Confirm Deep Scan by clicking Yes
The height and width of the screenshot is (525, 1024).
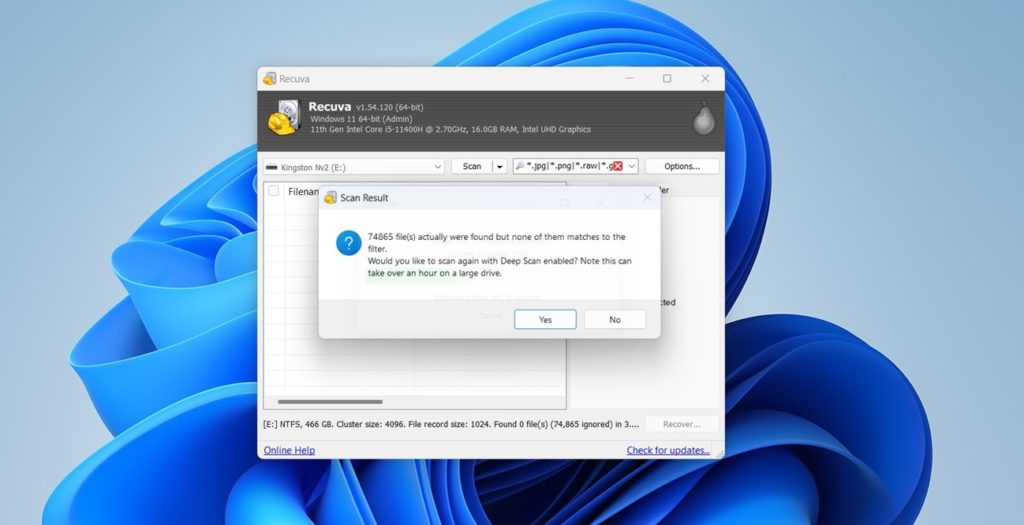click(545, 319)
